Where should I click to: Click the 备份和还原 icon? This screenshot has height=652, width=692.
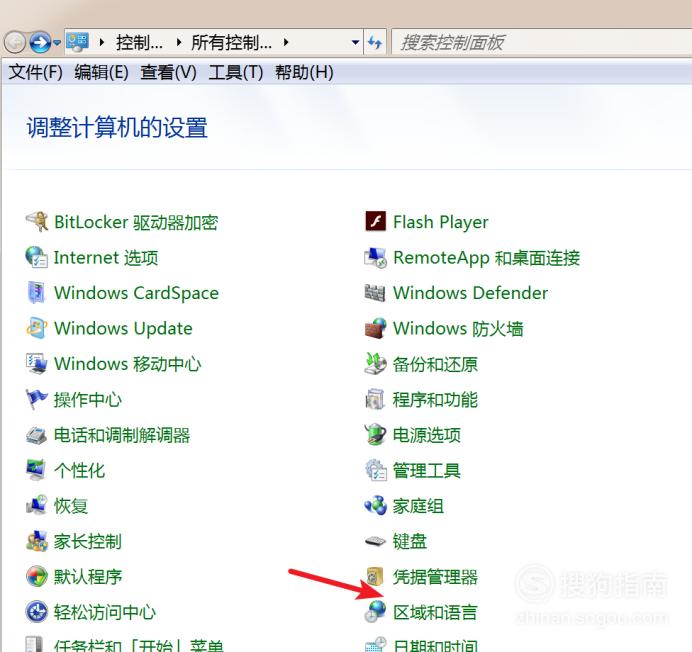(x=376, y=364)
